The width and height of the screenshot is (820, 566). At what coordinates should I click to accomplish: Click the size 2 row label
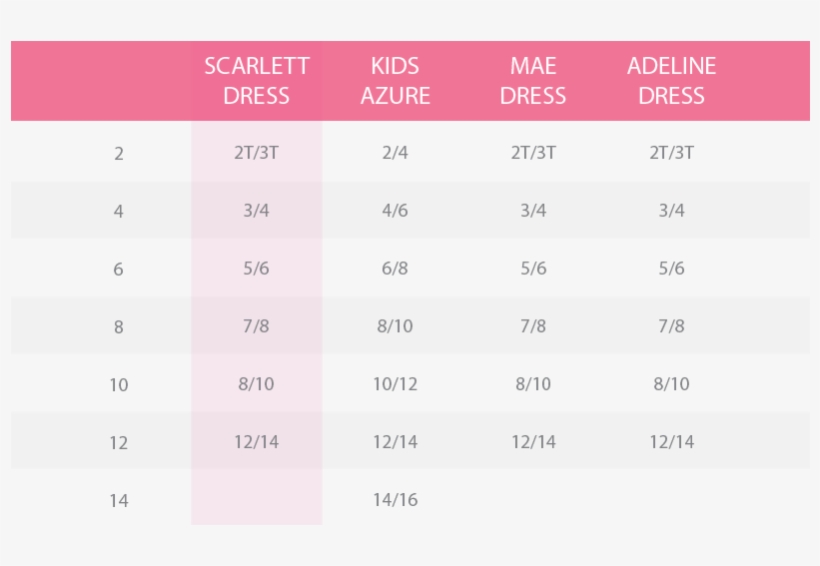point(119,154)
